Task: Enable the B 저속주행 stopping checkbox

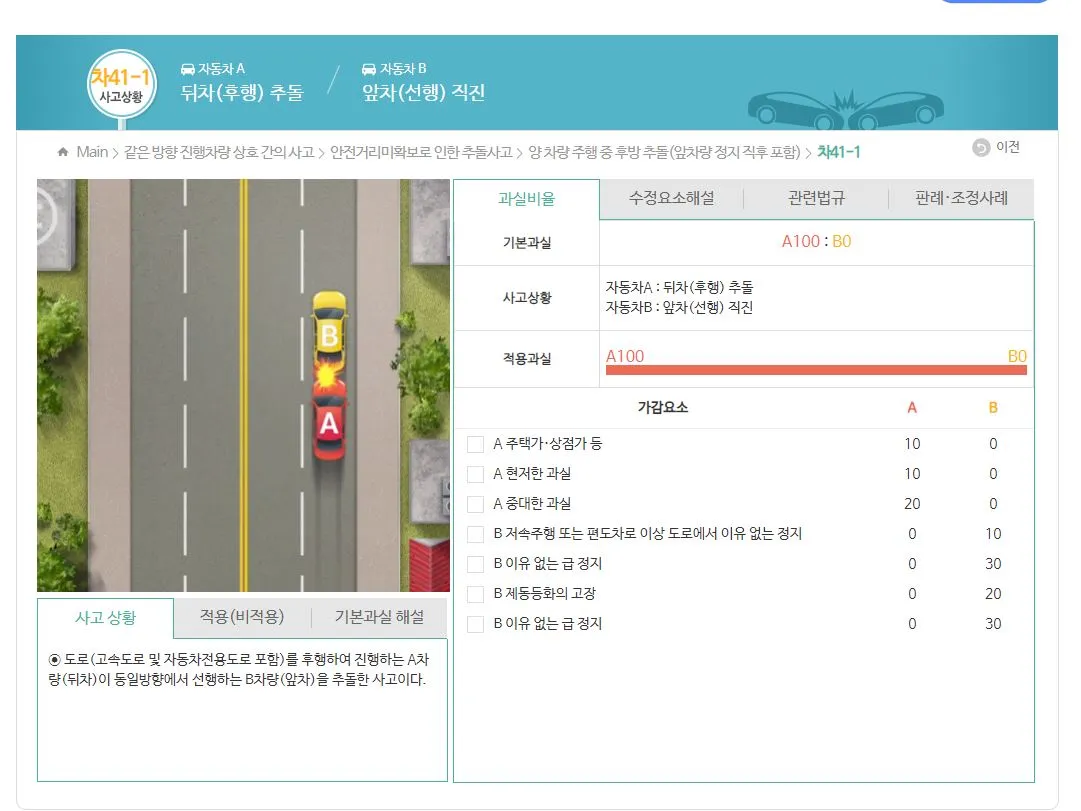Action: tap(475, 533)
